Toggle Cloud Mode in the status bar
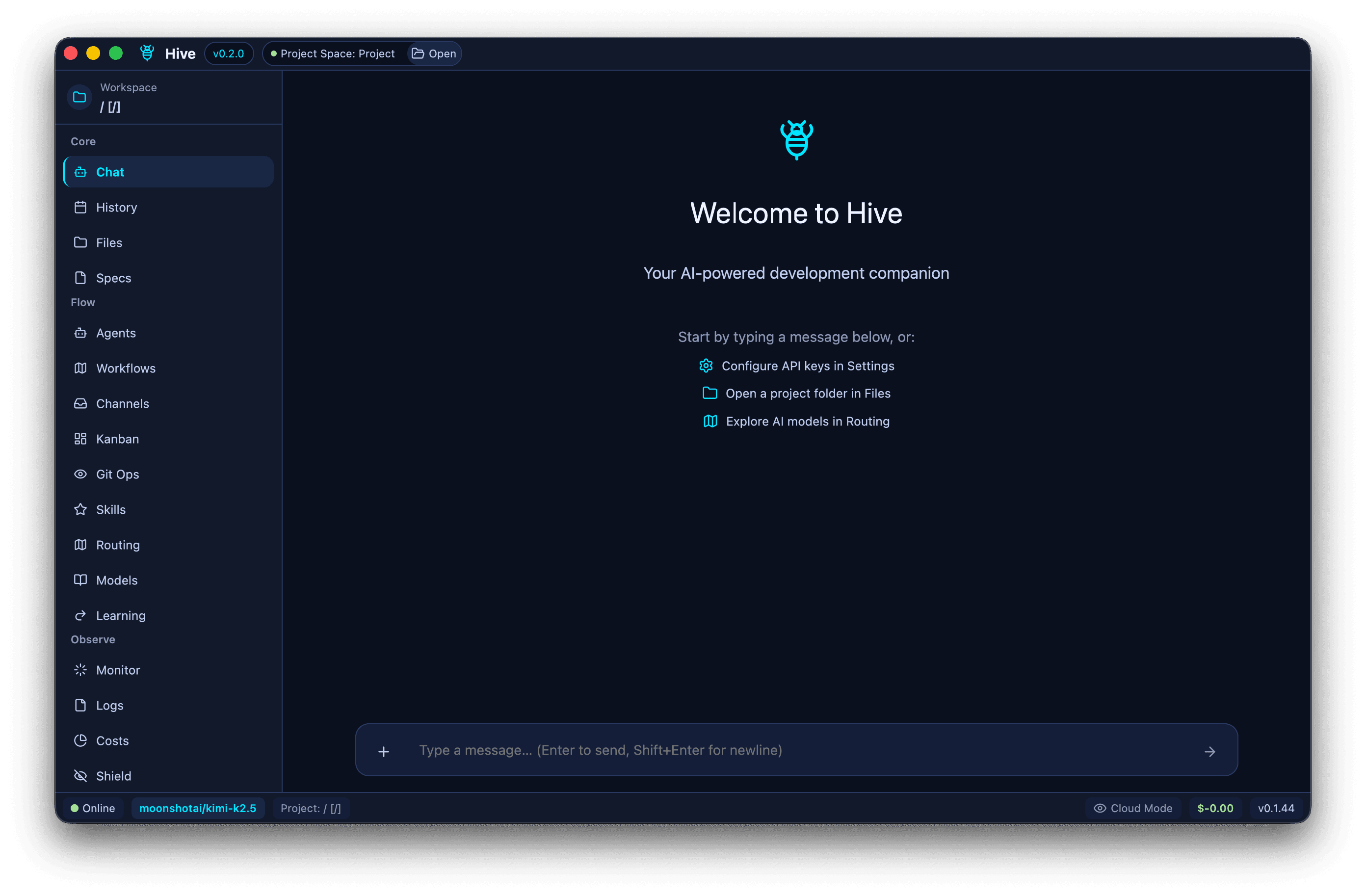Screen dimensions: 1366x896 [1132, 808]
